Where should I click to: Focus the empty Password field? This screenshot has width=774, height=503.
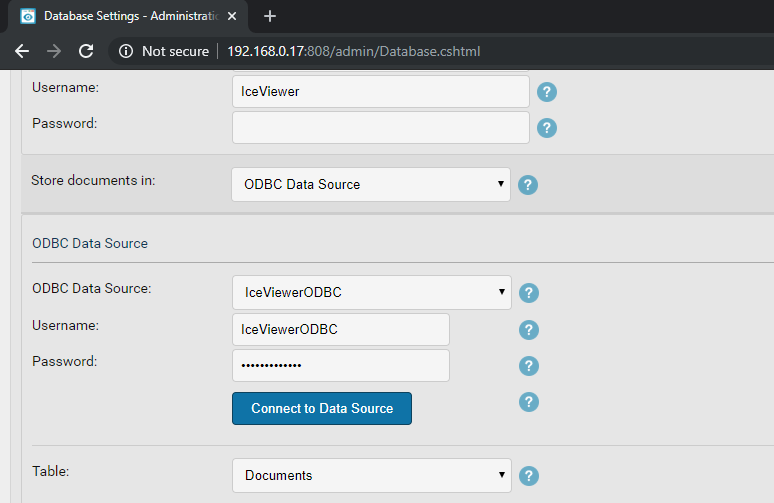coord(381,127)
